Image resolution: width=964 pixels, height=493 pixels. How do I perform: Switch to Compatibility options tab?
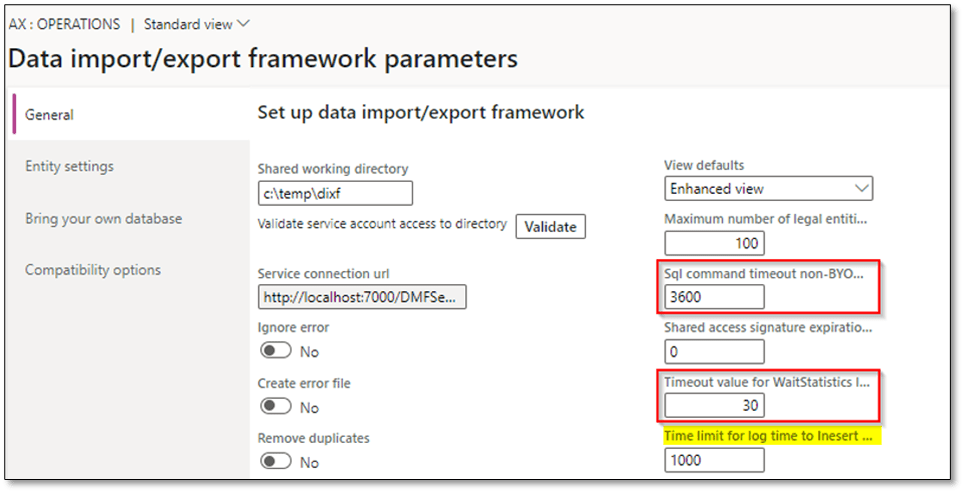tap(93, 270)
